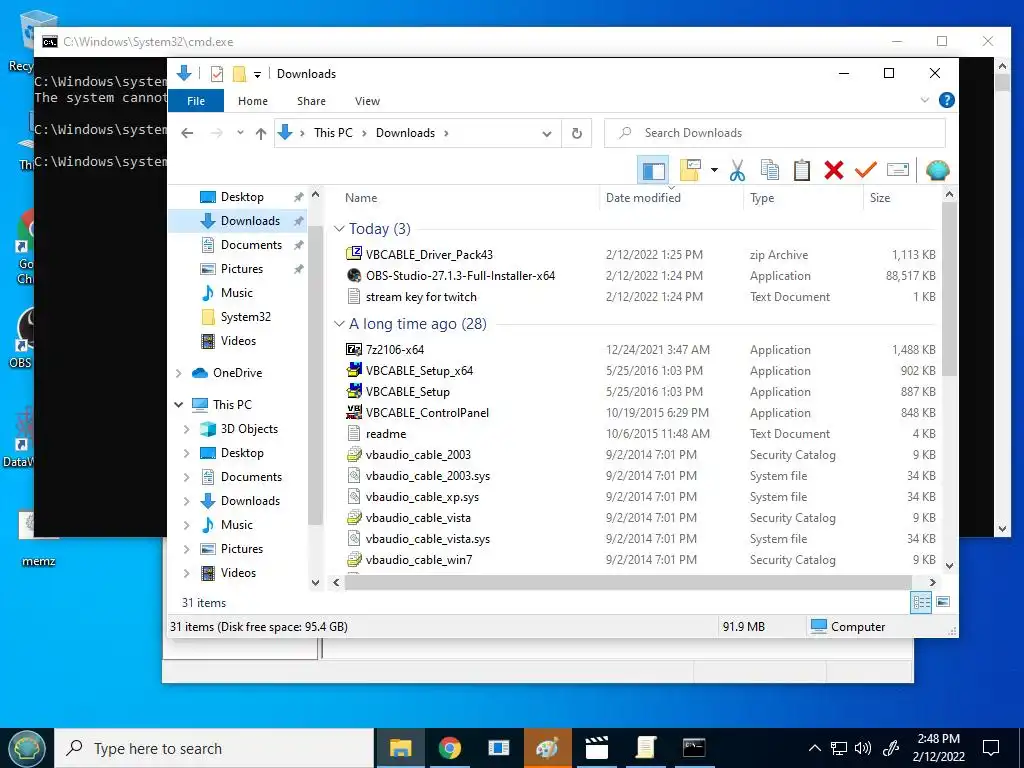Select pinned Documents in Quick access
The image size is (1024, 768).
coord(251,245)
